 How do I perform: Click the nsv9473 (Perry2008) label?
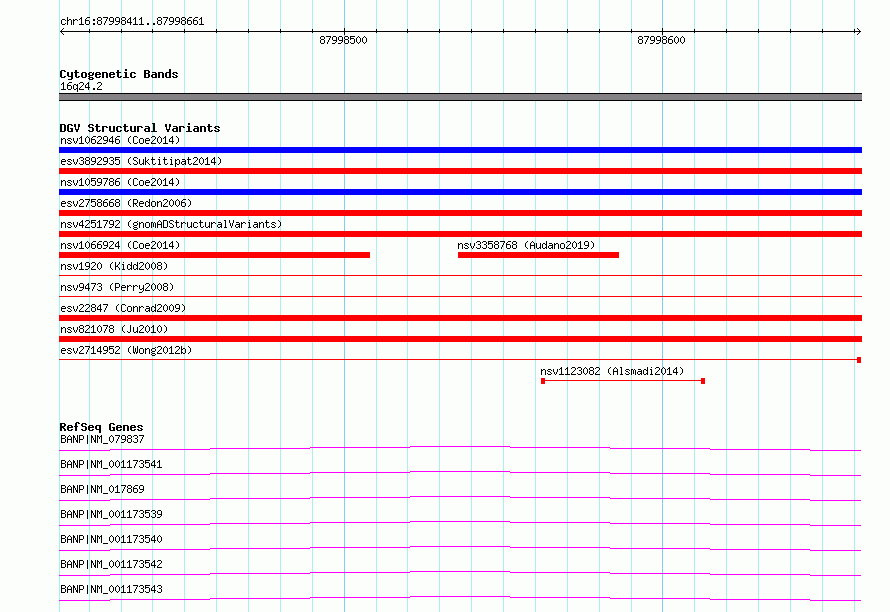(x=117, y=287)
